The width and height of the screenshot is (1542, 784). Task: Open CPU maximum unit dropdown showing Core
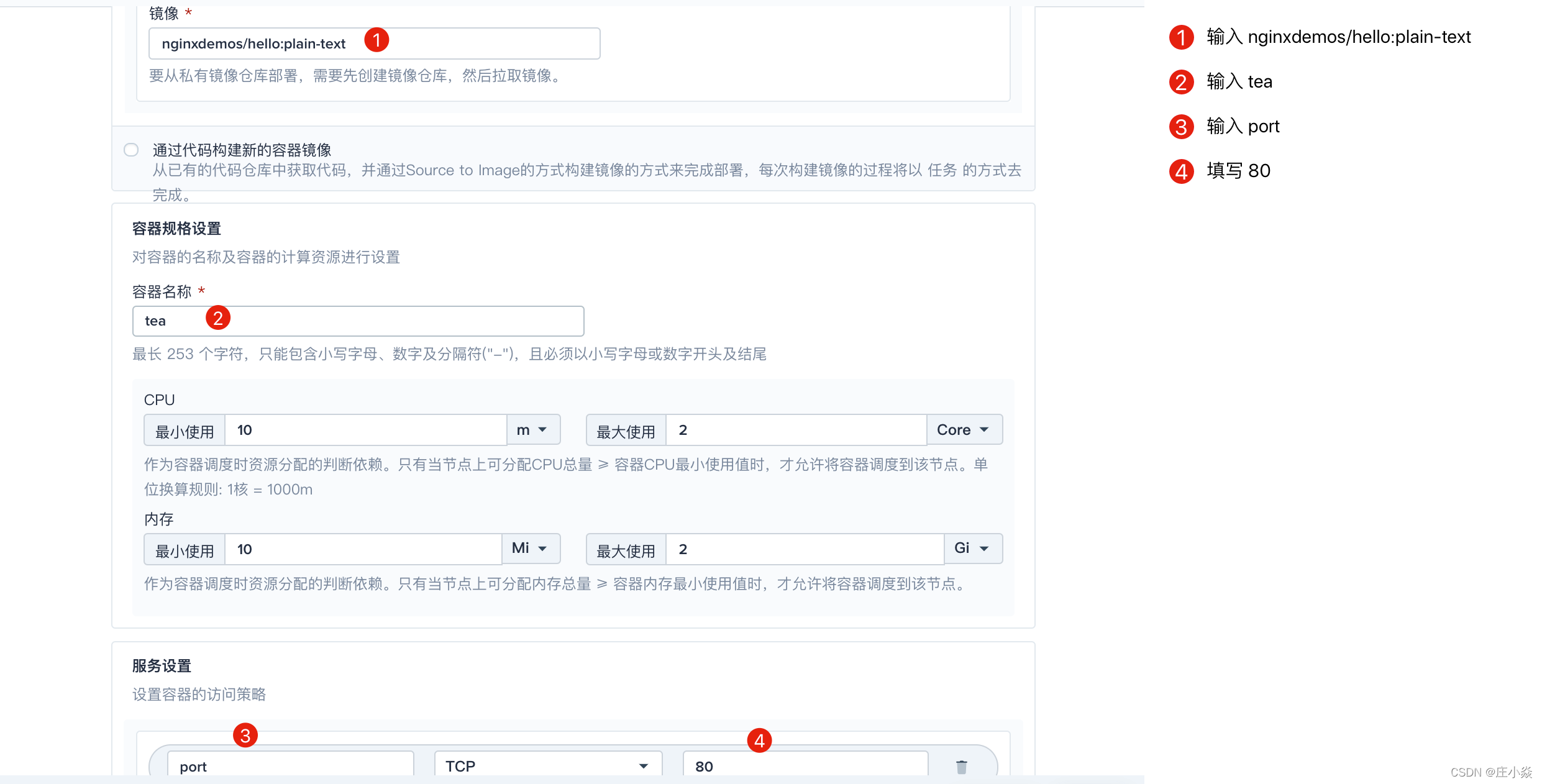pos(964,430)
